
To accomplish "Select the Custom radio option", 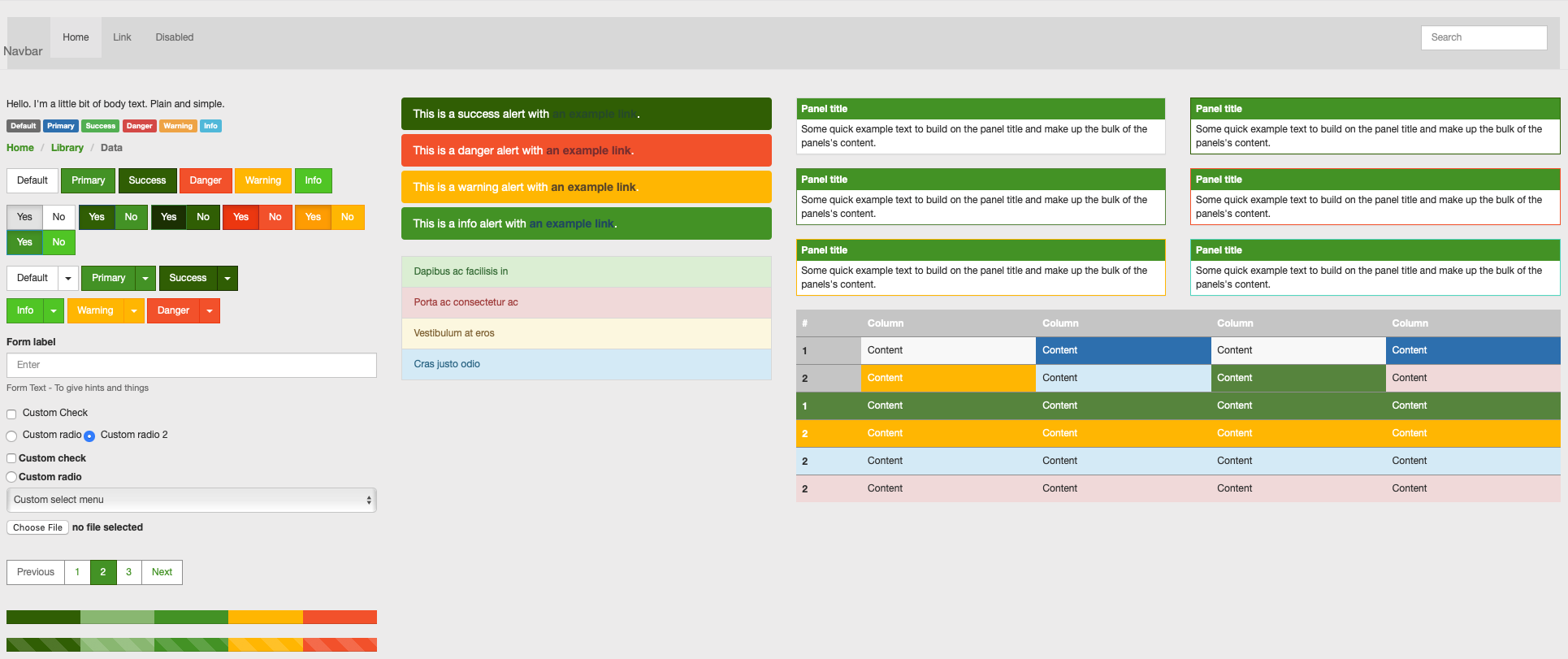I will [x=11, y=436].
